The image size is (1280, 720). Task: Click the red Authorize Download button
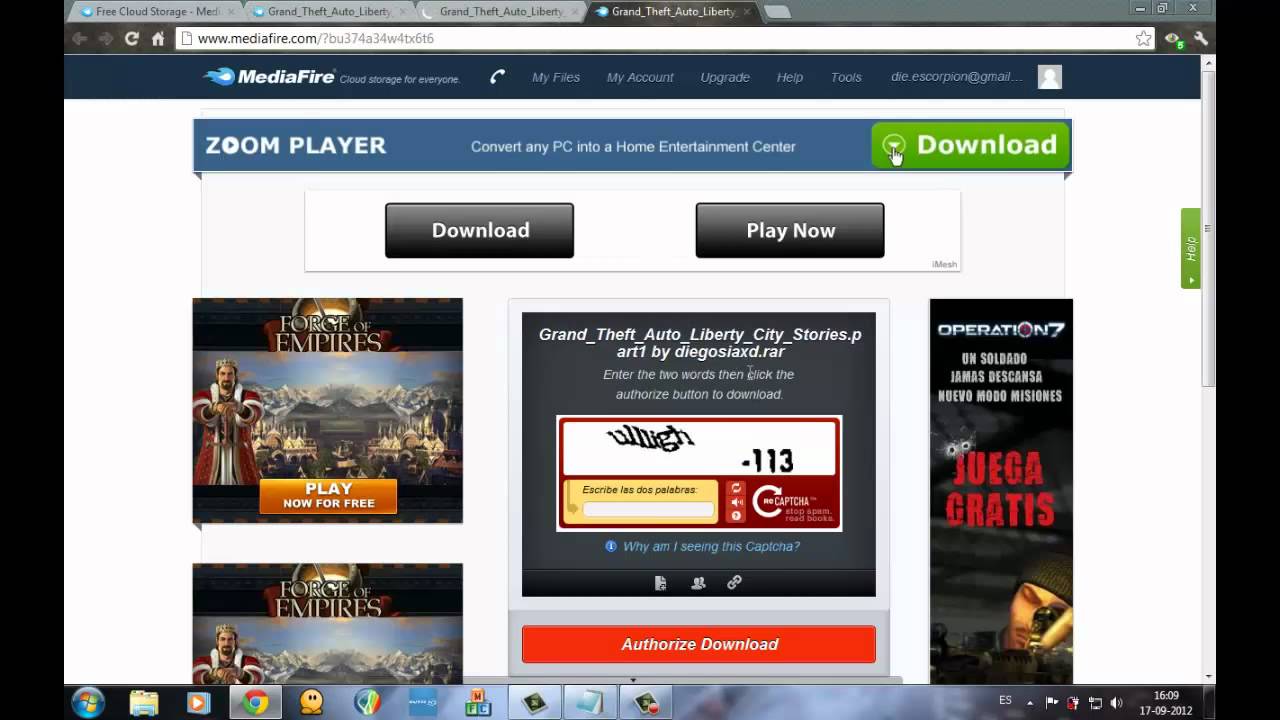point(699,644)
